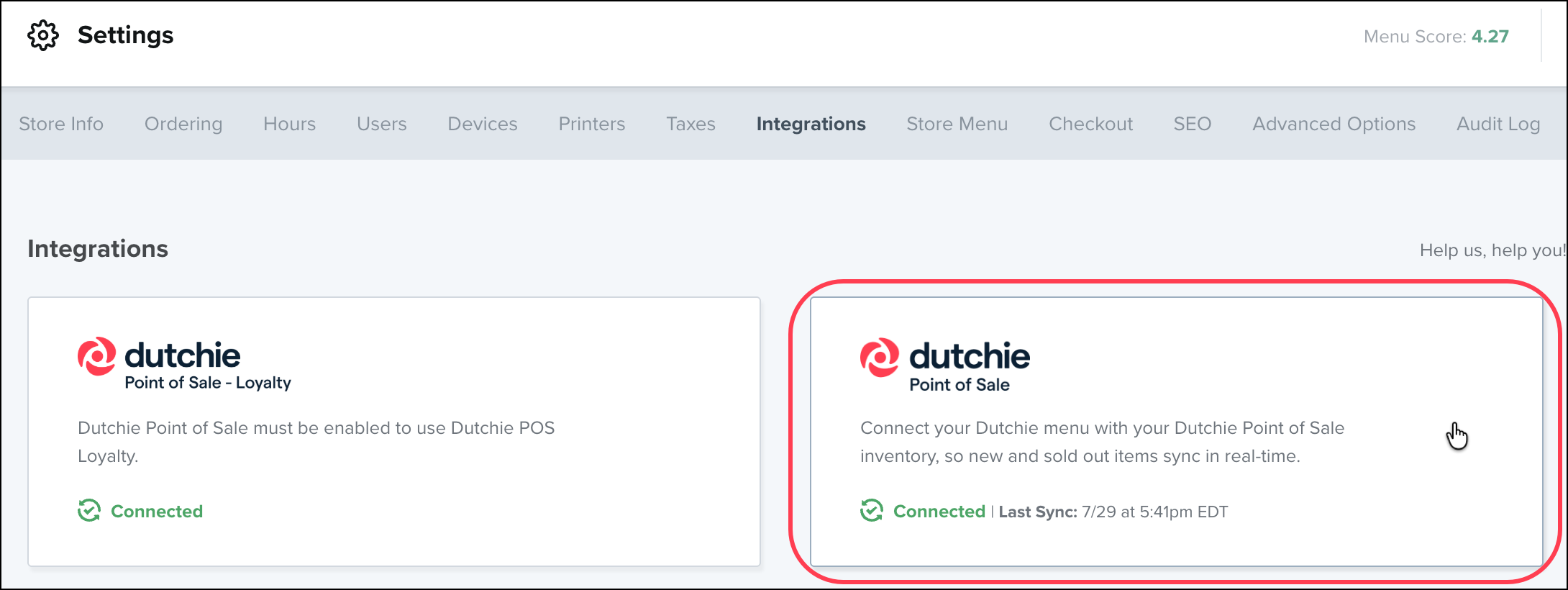This screenshot has width=1568, height=590.
Task: Switch to the Ordering tab
Action: tap(183, 124)
